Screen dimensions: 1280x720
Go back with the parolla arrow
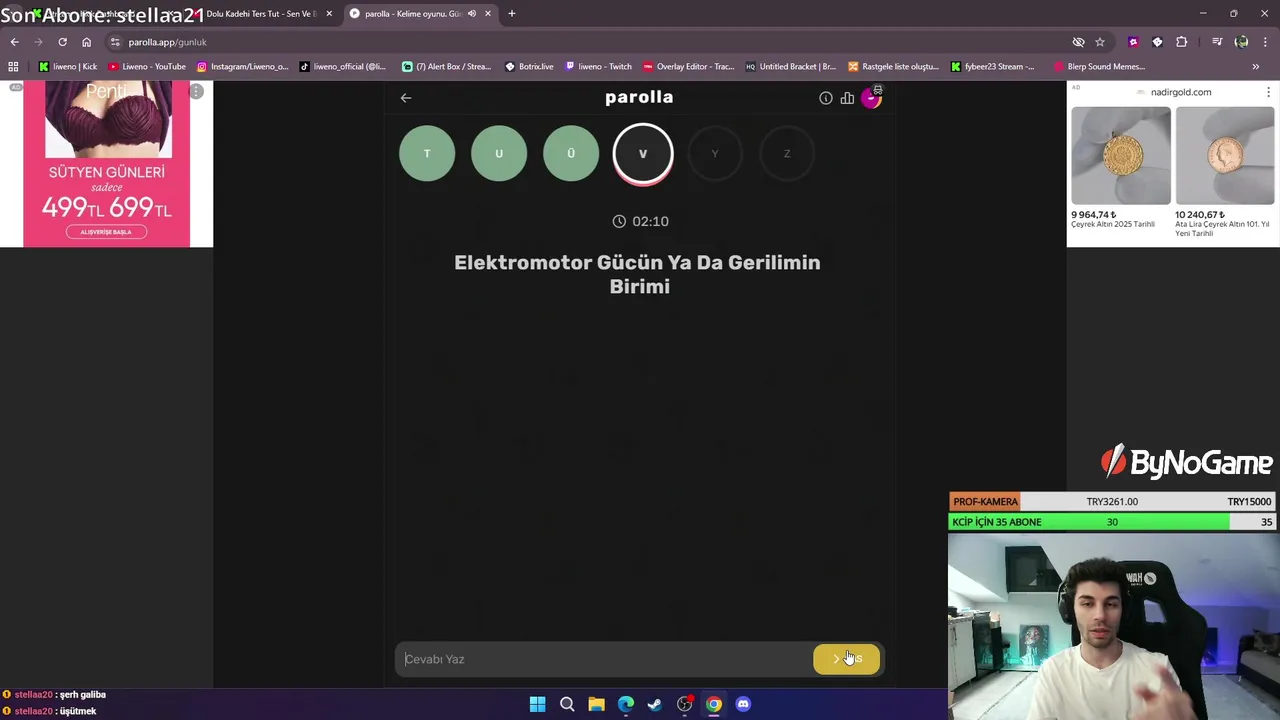(406, 97)
